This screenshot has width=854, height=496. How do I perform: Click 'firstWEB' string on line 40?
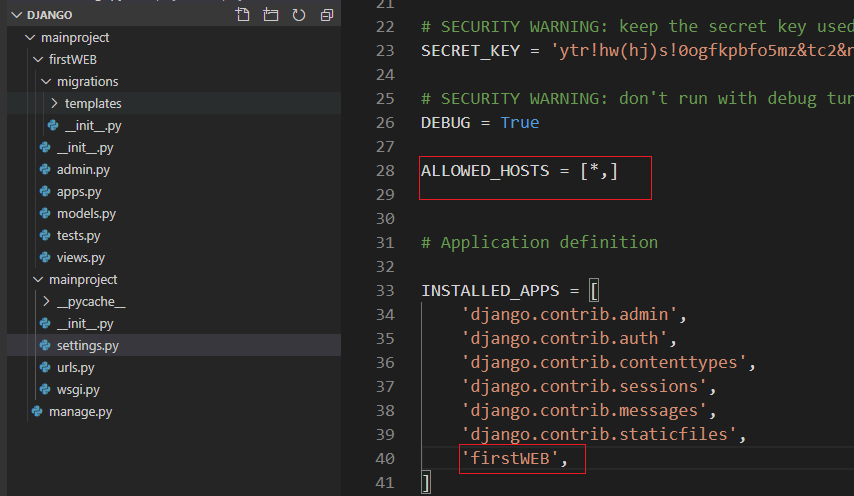click(510, 458)
